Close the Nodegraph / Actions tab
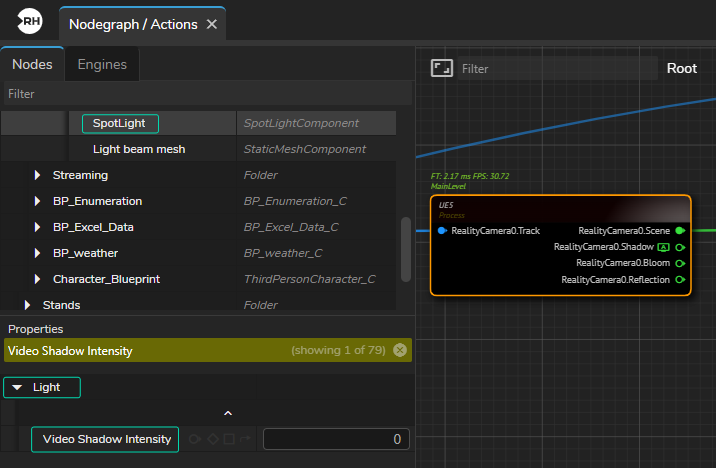716x468 pixels. tap(211, 24)
